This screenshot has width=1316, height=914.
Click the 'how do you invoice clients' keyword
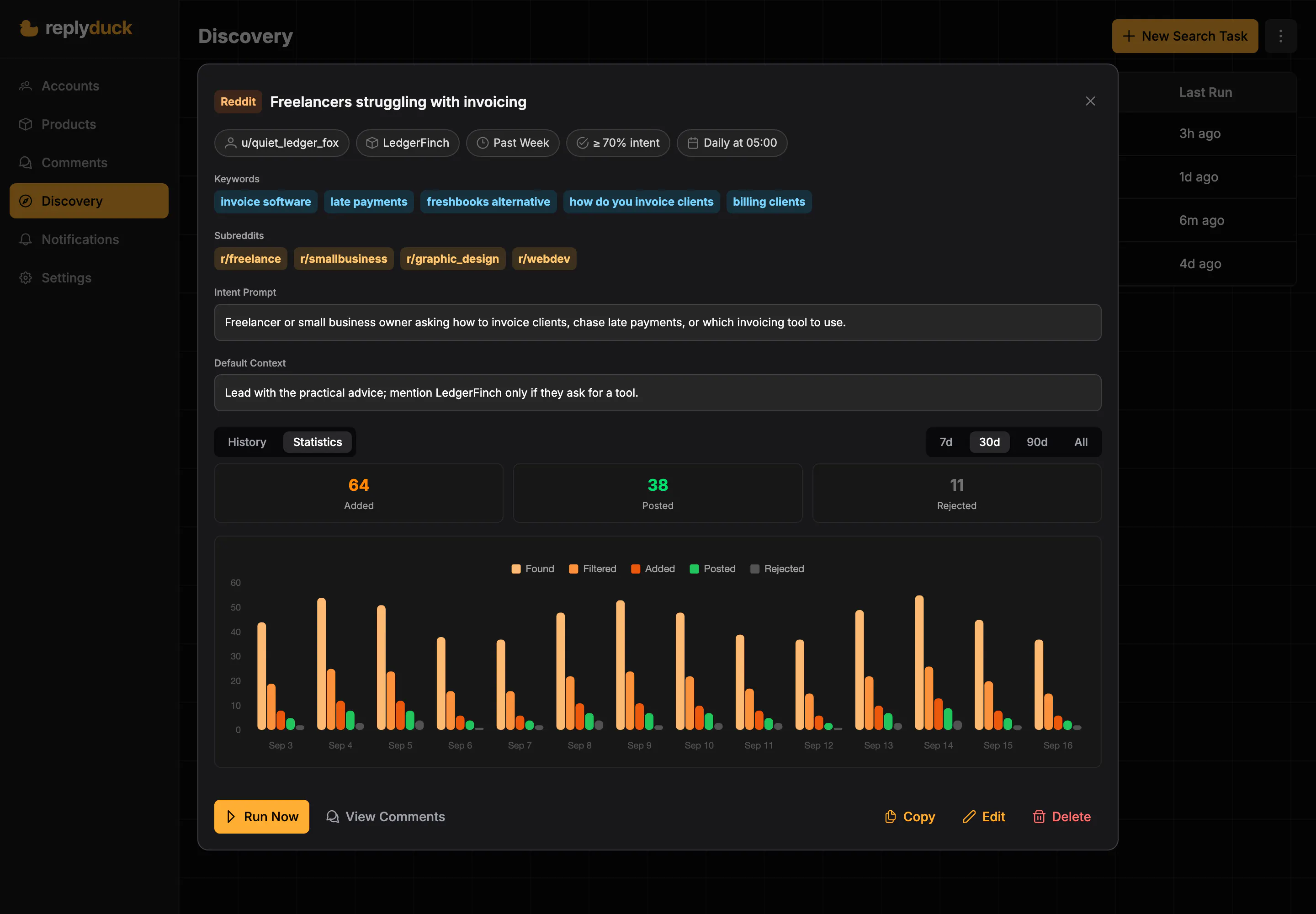tap(642, 202)
